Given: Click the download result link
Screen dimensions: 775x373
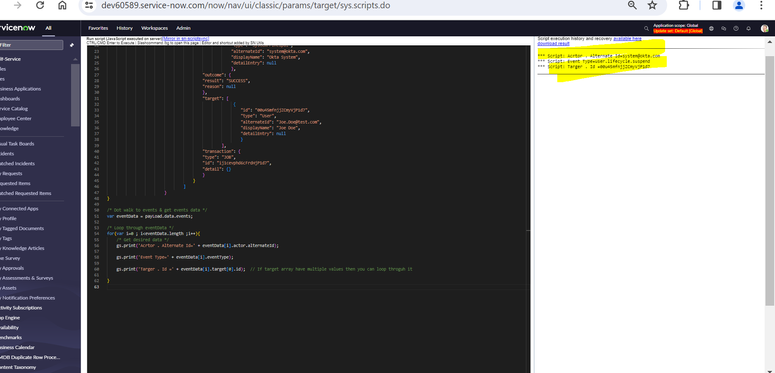Looking at the screenshot, I should [553, 43].
